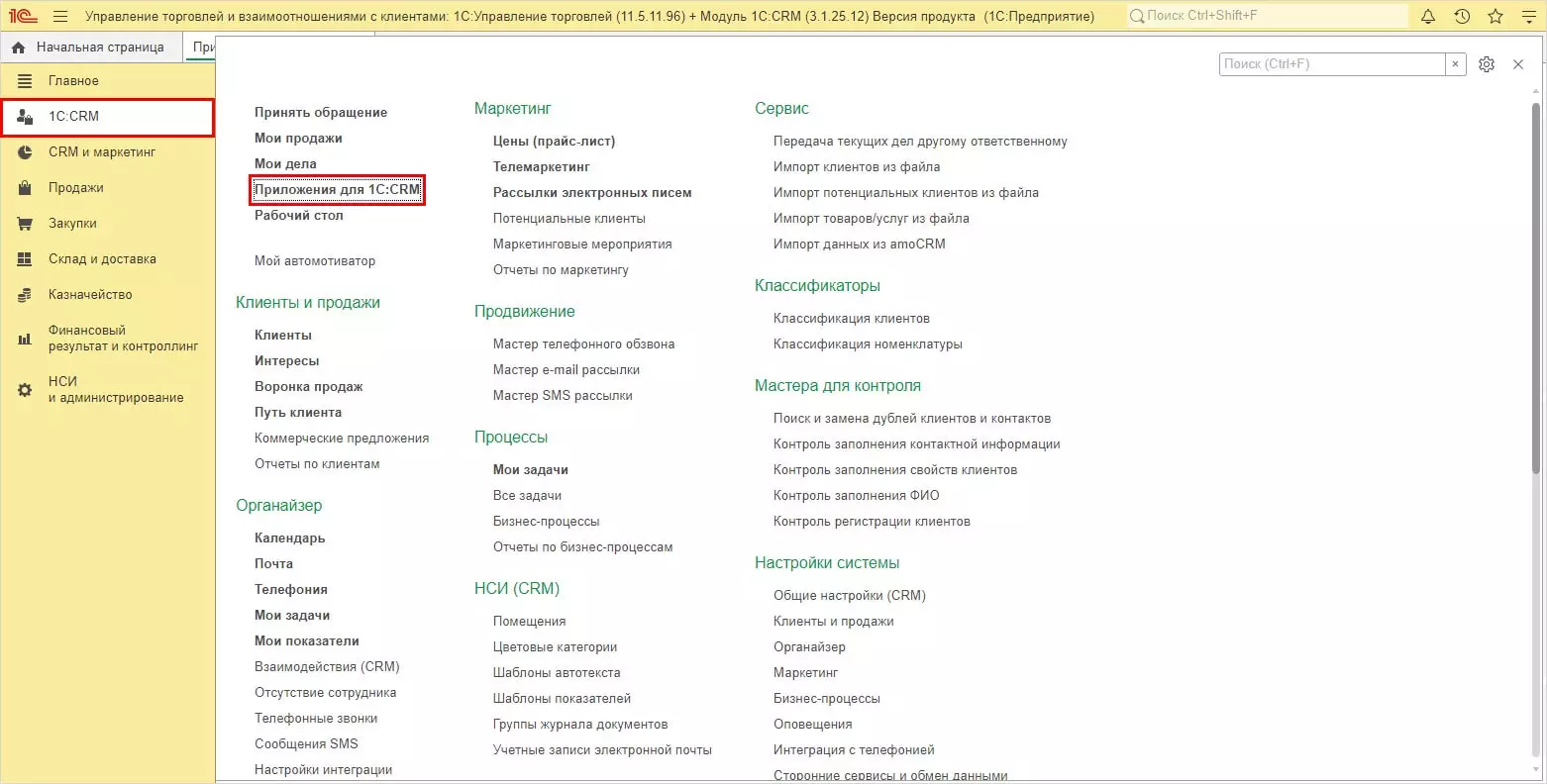Open Путь клиента
The height and width of the screenshot is (784, 1547).
click(x=298, y=413)
